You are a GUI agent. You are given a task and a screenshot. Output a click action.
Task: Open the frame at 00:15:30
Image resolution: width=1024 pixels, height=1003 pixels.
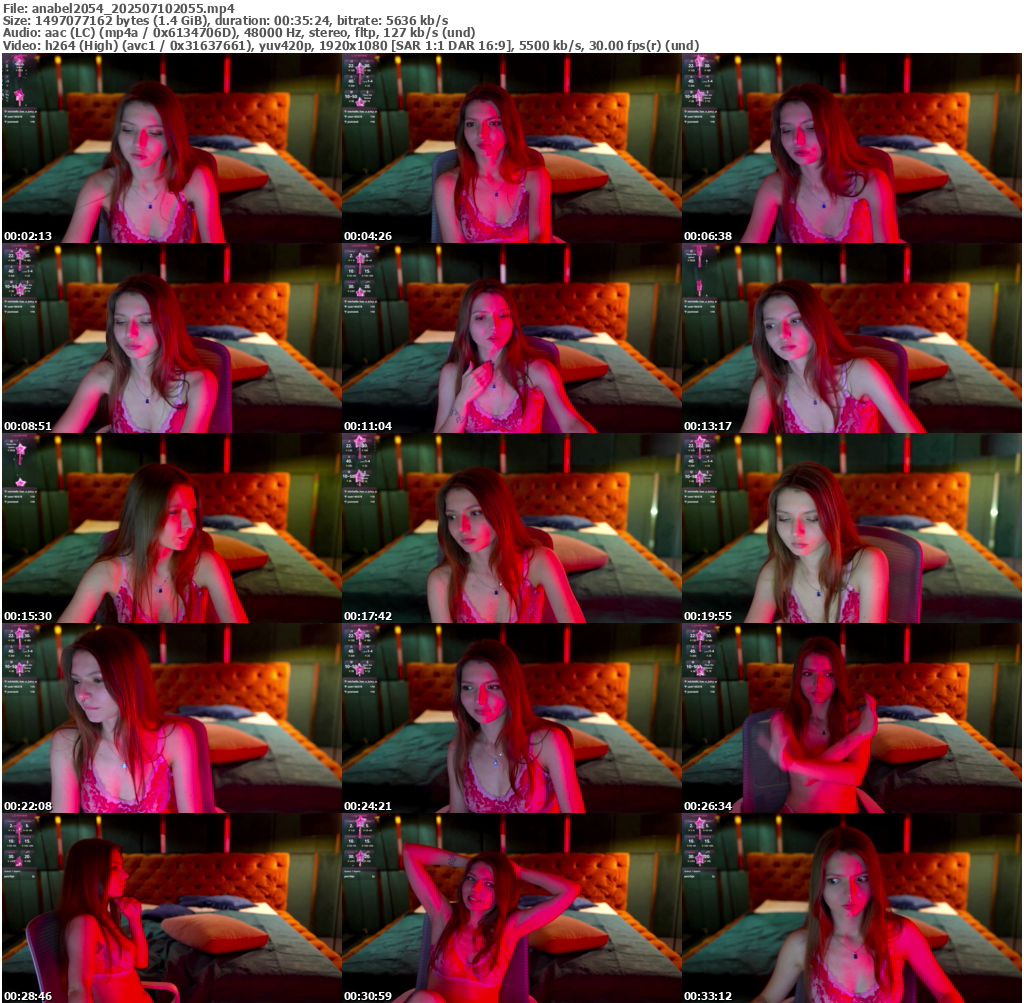(x=171, y=528)
